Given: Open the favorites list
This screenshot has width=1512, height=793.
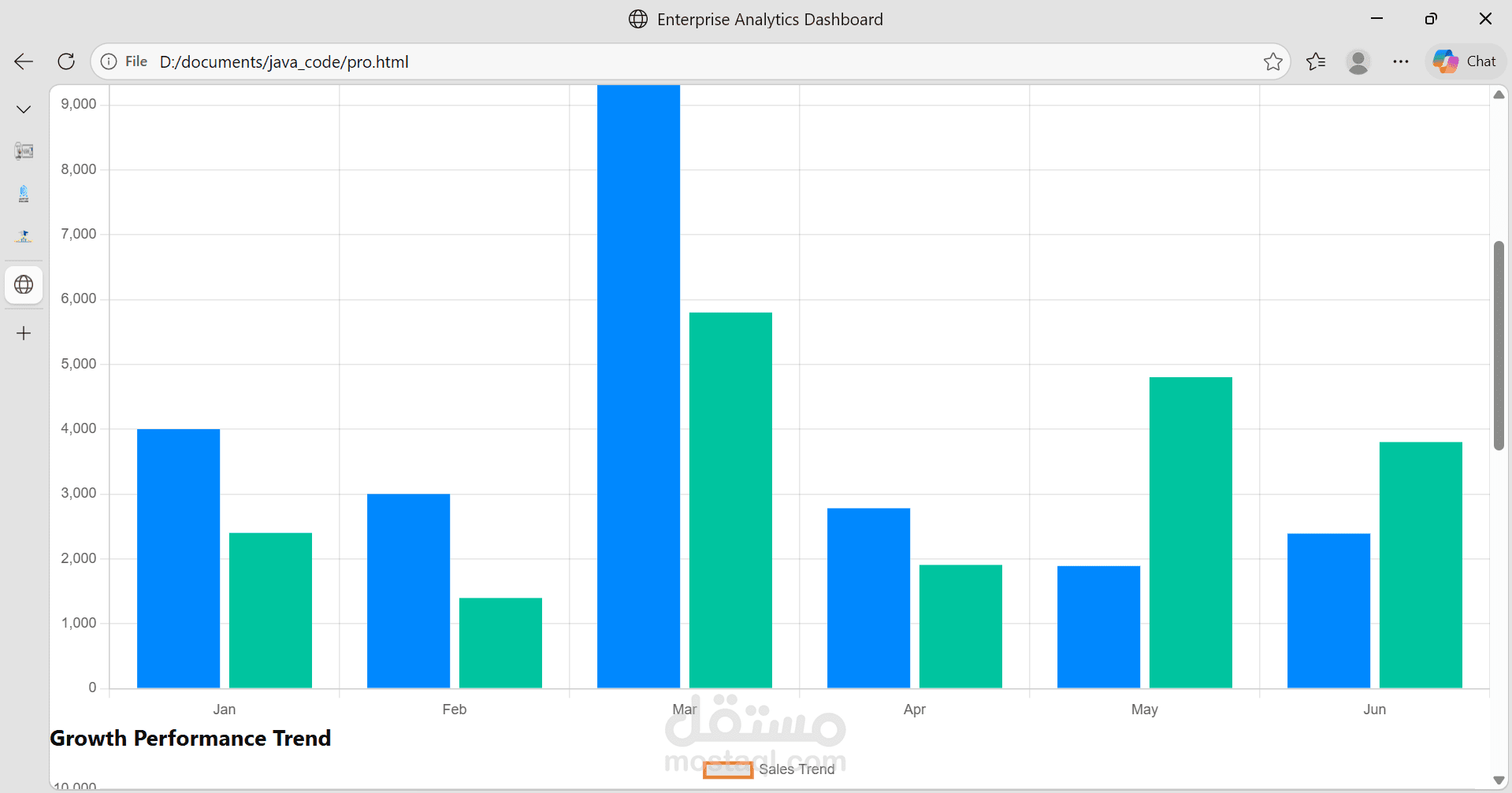Looking at the screenshot, I should tap(1316, 61).
